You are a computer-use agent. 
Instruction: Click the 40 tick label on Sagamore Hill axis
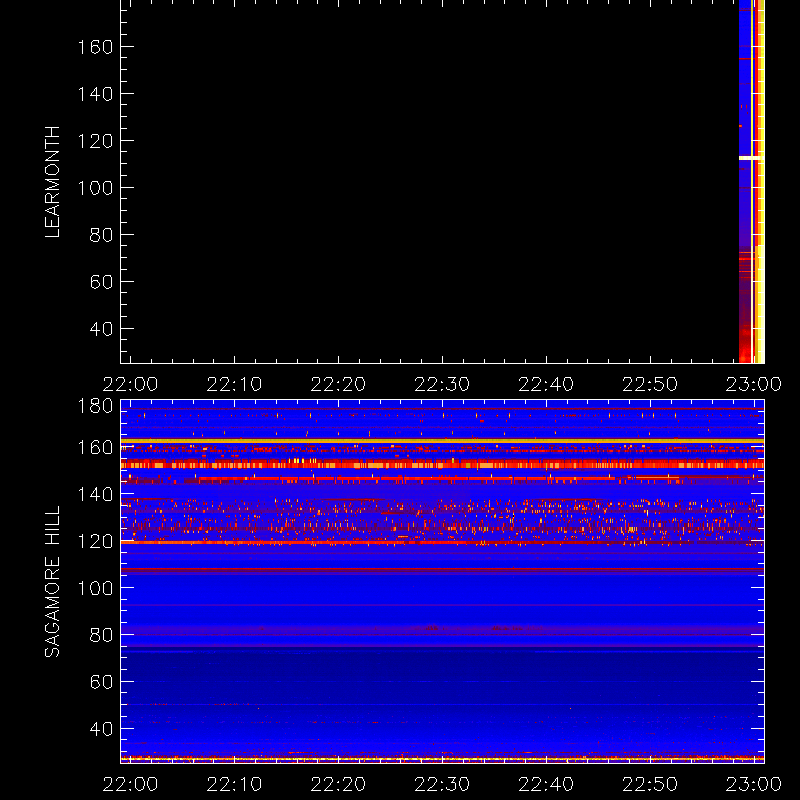101,729
